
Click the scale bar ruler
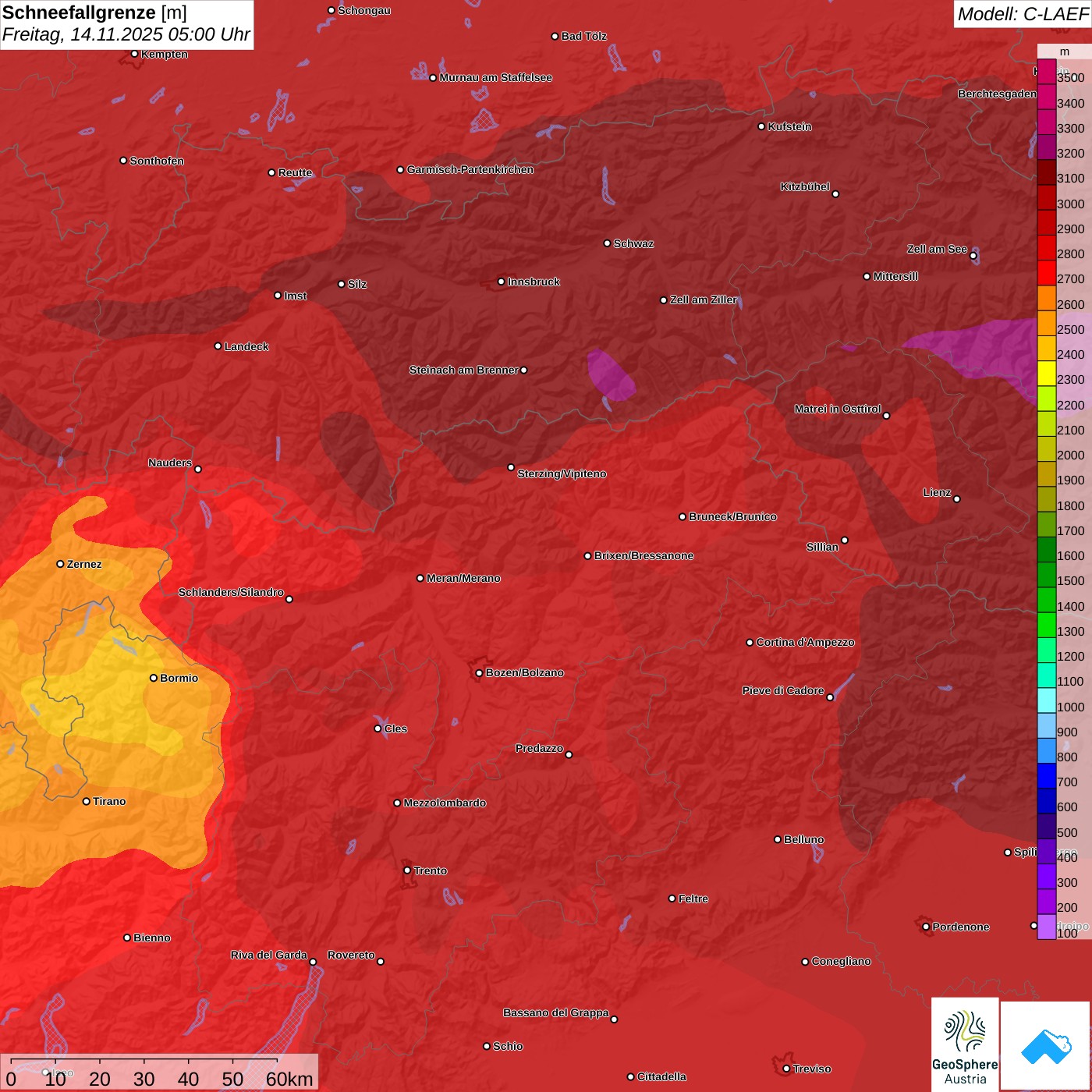pyautogui.click(x=144, y=1062)
